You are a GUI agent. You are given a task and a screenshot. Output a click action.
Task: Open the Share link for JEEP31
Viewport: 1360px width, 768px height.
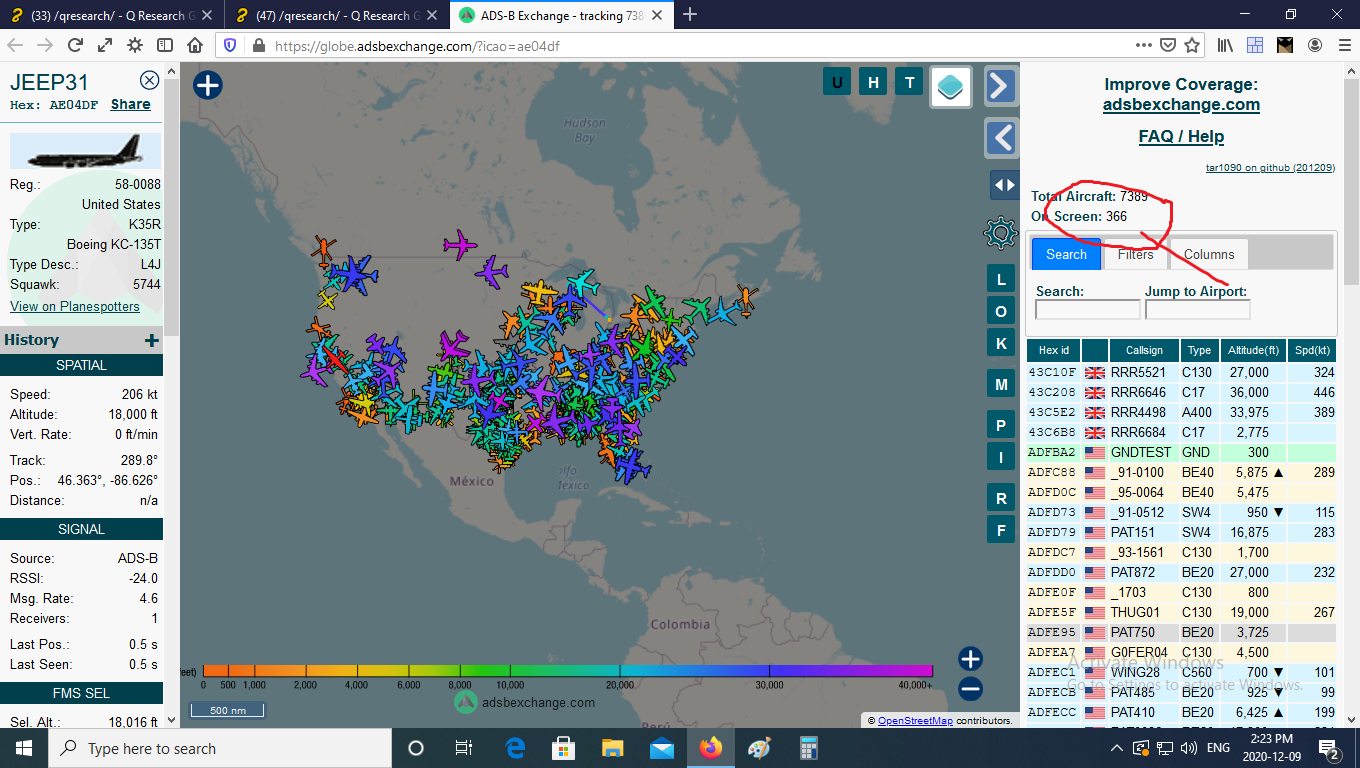tap(130, 104)
